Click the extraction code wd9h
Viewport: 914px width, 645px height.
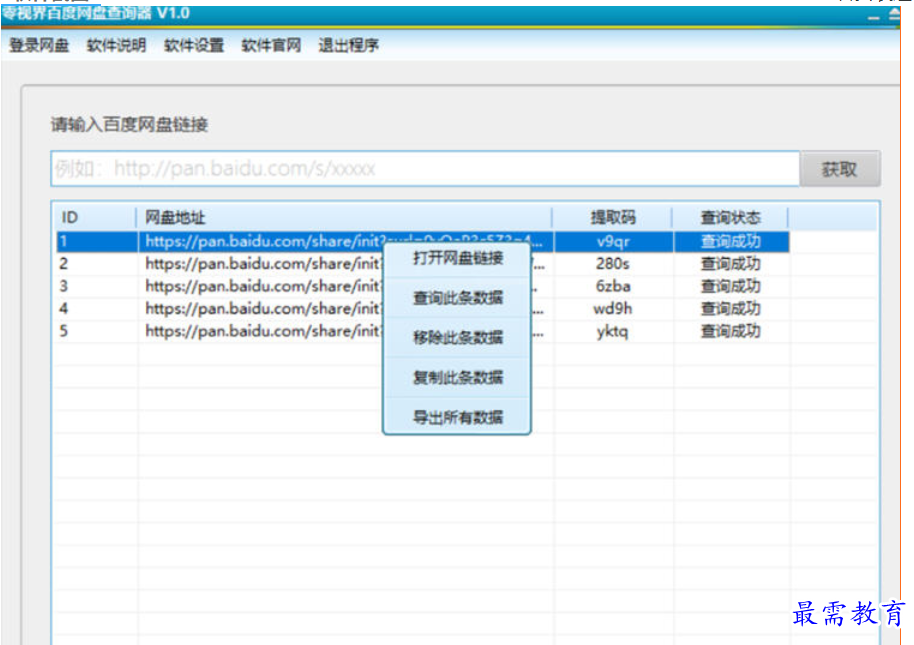click(x=613, y=309)
